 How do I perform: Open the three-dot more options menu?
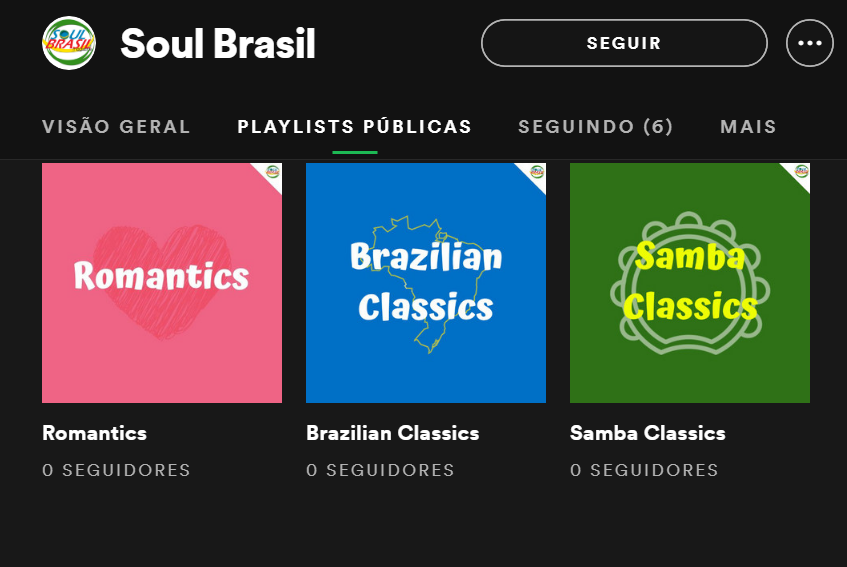(x=809, y=43)
